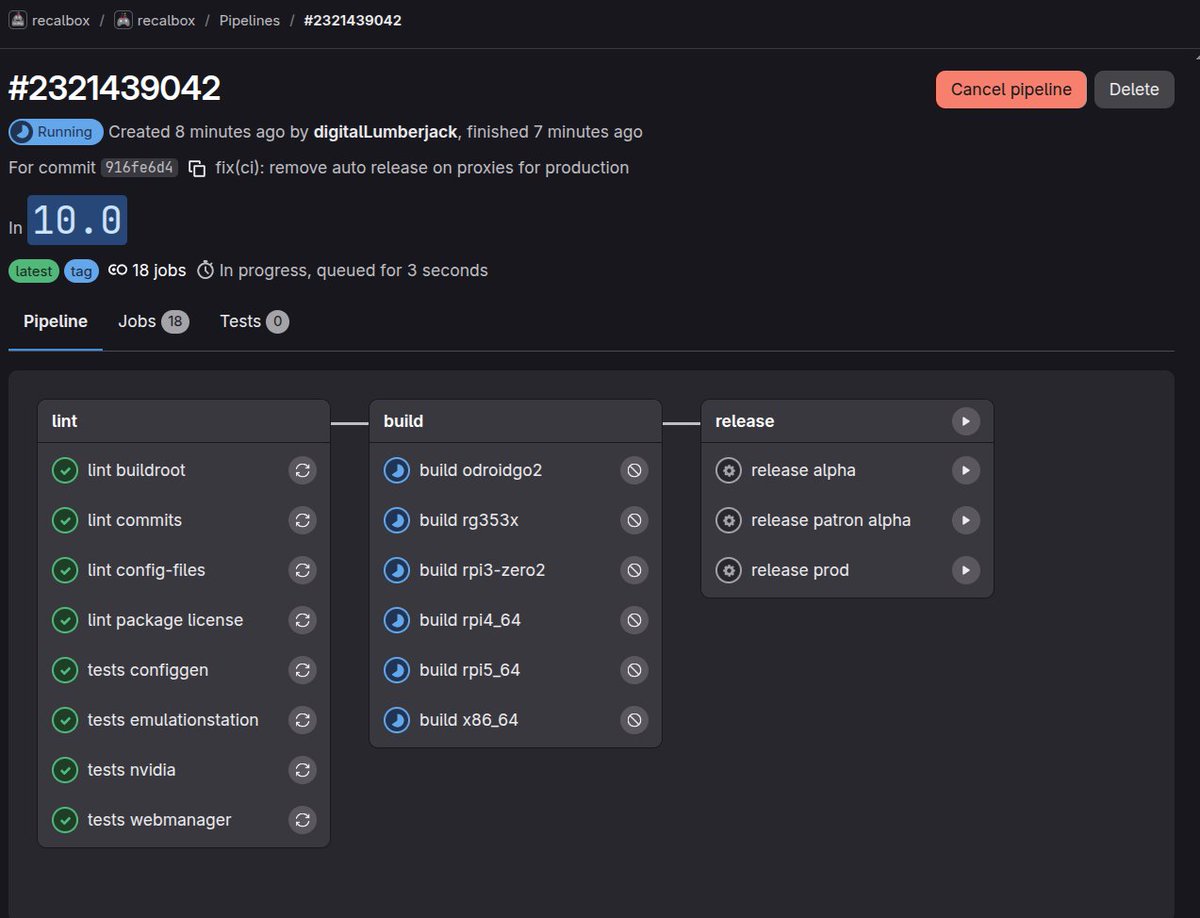The image size is (1200, 918).
Task: Open the build rg353x job
Action: (469, 520)
